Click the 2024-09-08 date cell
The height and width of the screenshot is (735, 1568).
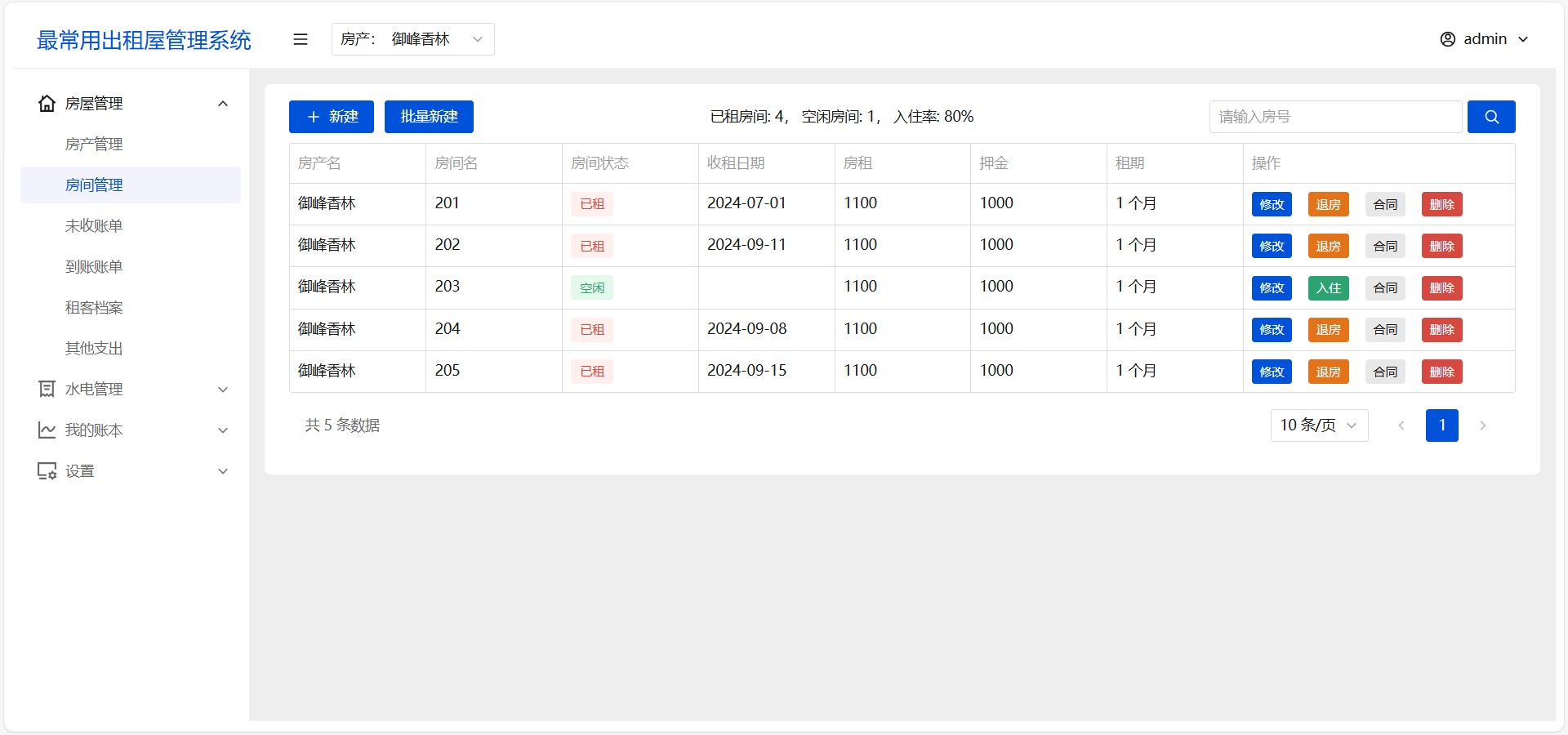coord(766,329)
